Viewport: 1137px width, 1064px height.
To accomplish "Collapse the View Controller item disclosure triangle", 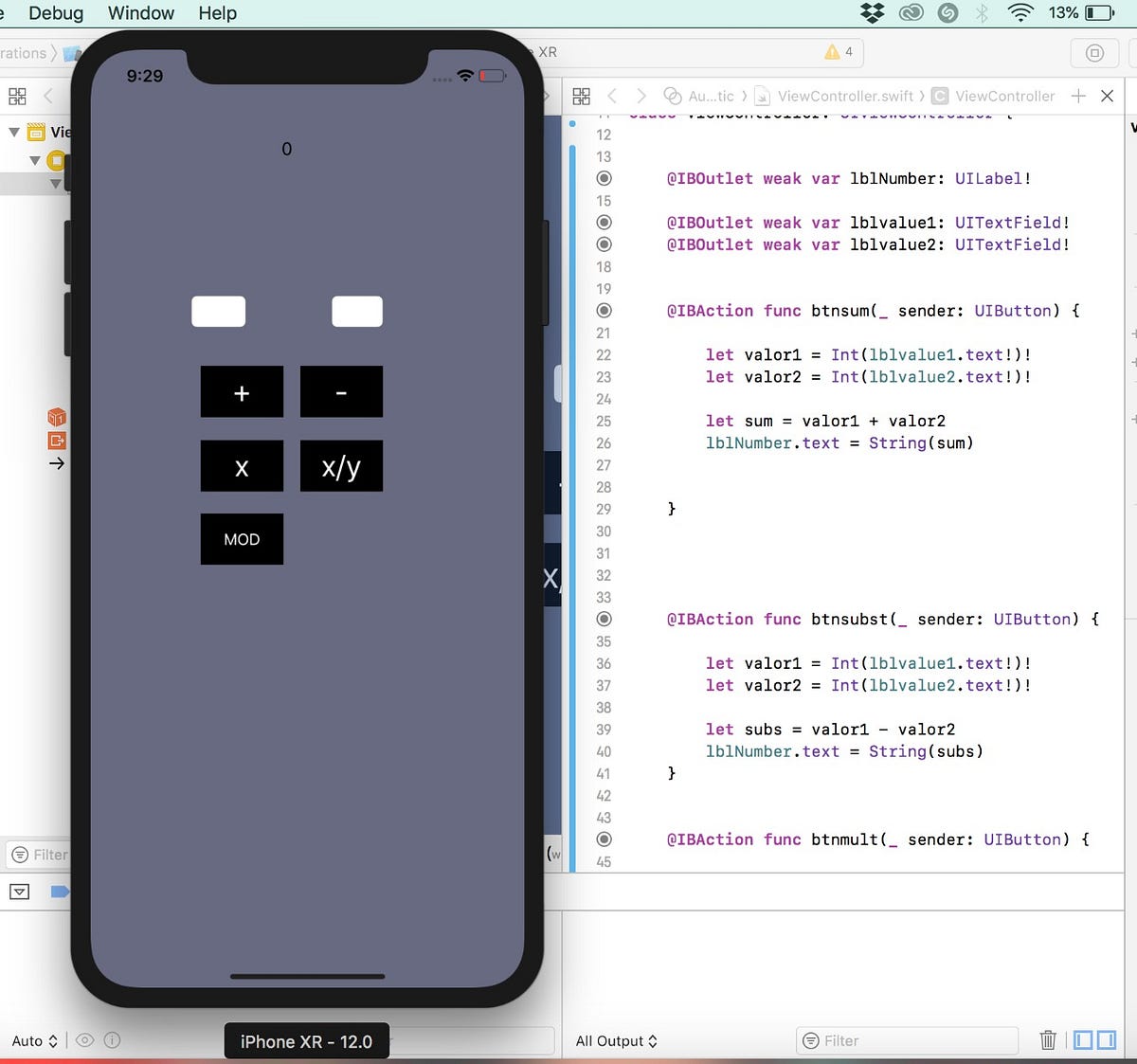I will [35, 160].
